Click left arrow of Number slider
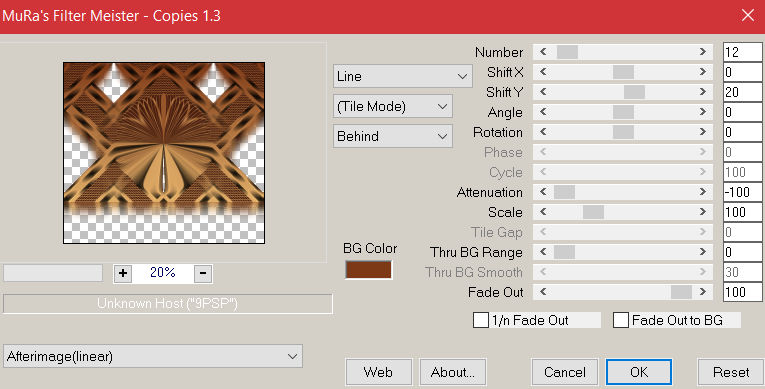This screenshot has height=389, width=765. 543,52
